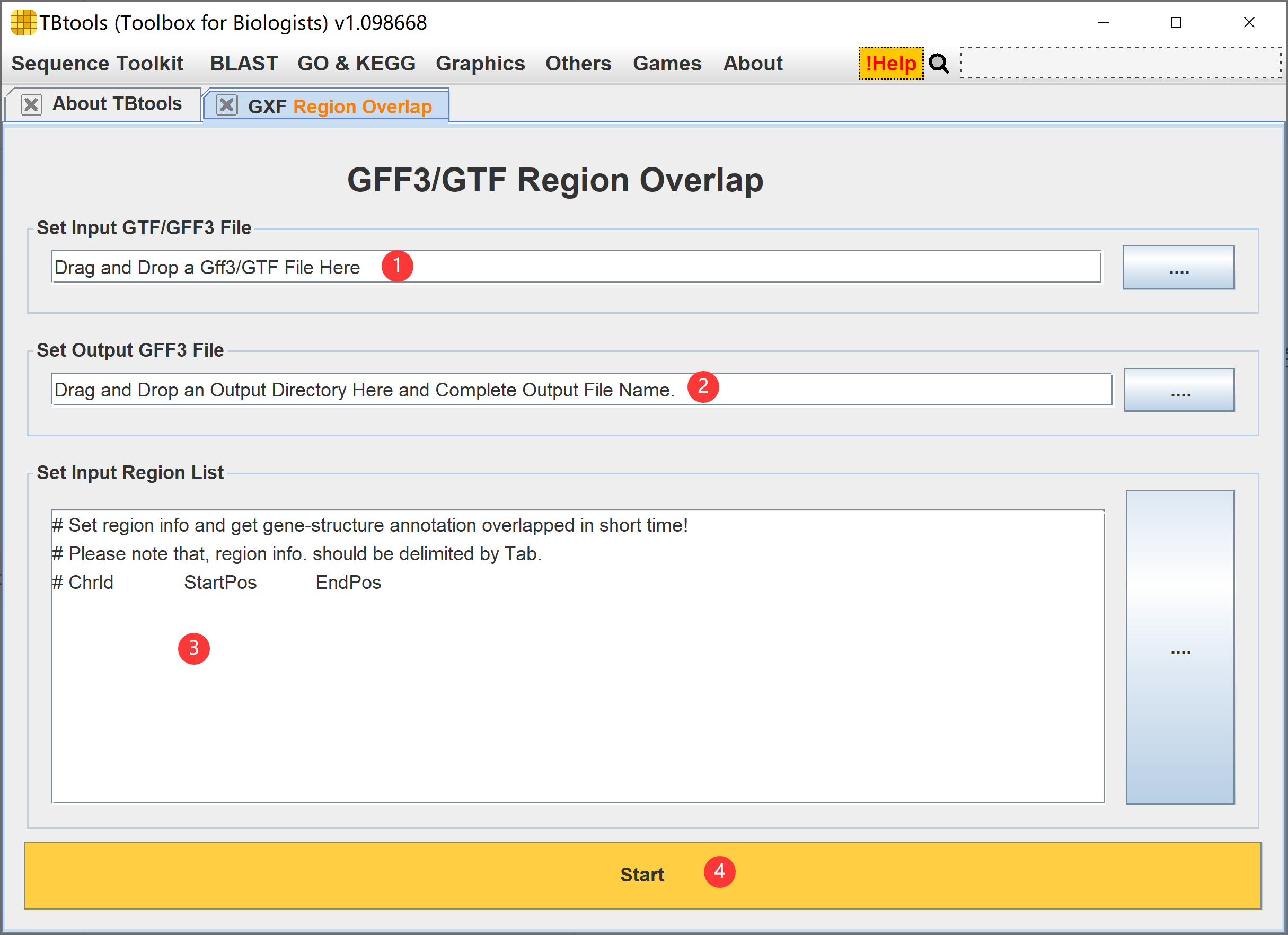Browse for a region list file
The height and width of the screenshot is (935, 1288).
tap(1180, 648)
